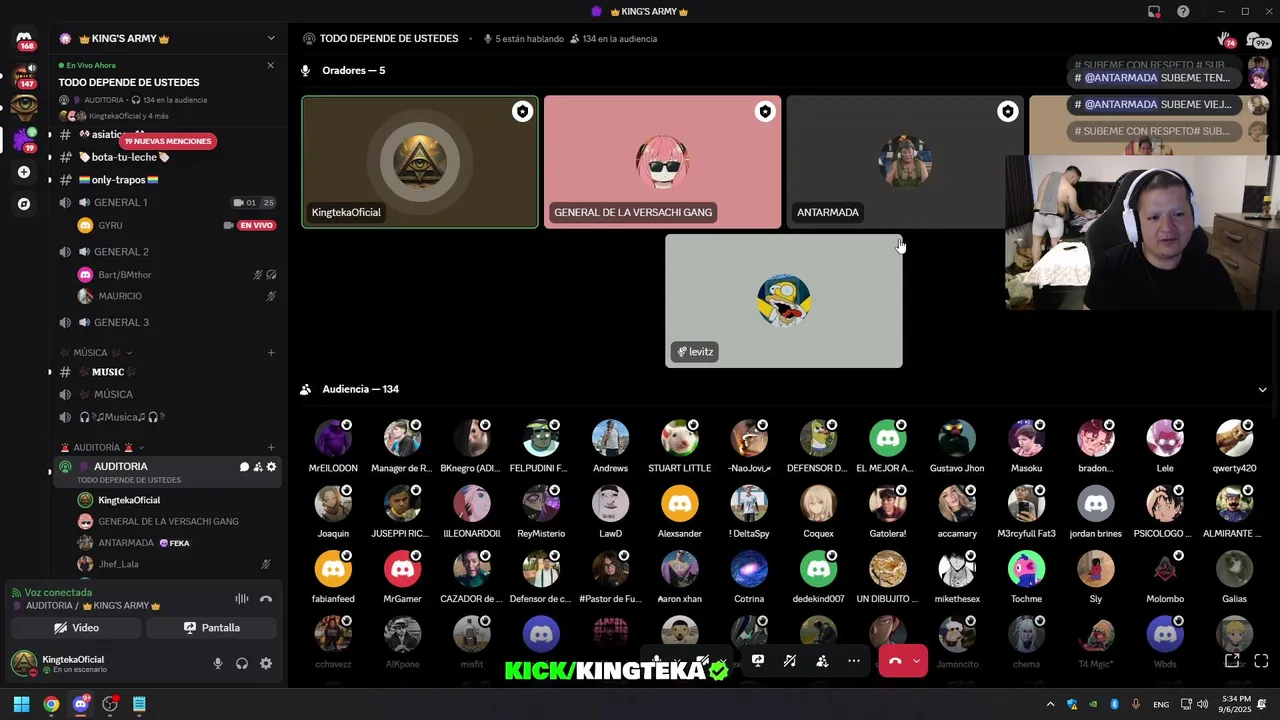Open the help question mark icon
The width and height of the screenshot is (1280, 720).
click(1183, 12)
